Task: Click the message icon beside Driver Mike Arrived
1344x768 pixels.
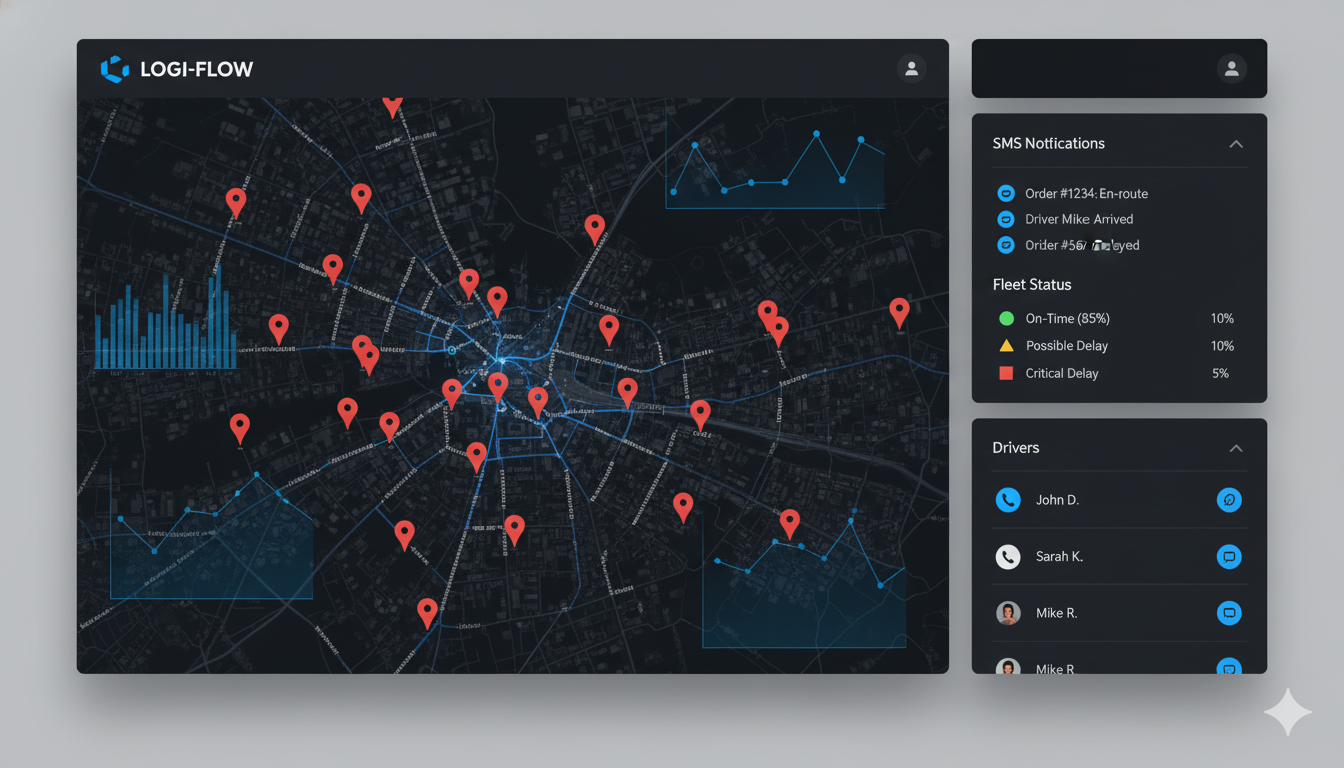Action: [x=1005, y=219]
